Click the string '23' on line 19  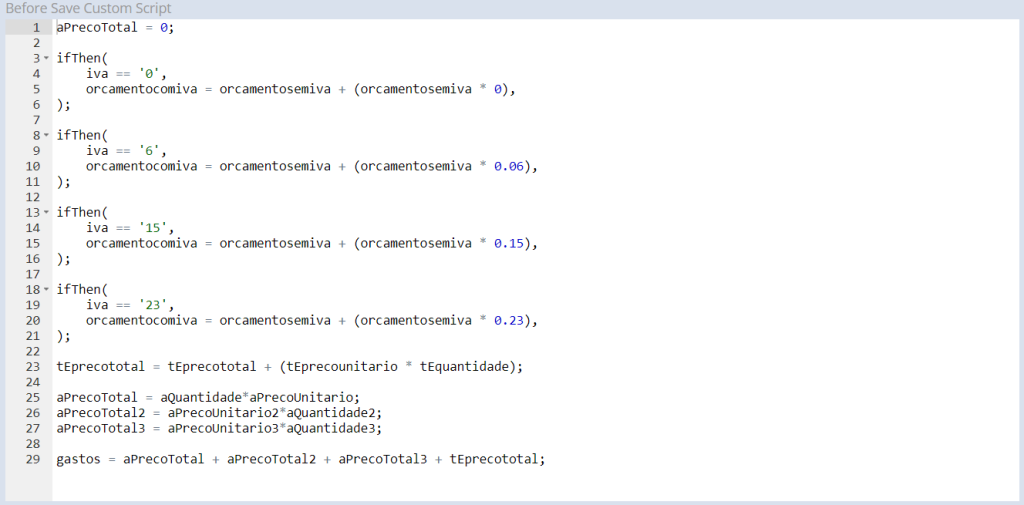pyautogui.click(x=156, y=305)
